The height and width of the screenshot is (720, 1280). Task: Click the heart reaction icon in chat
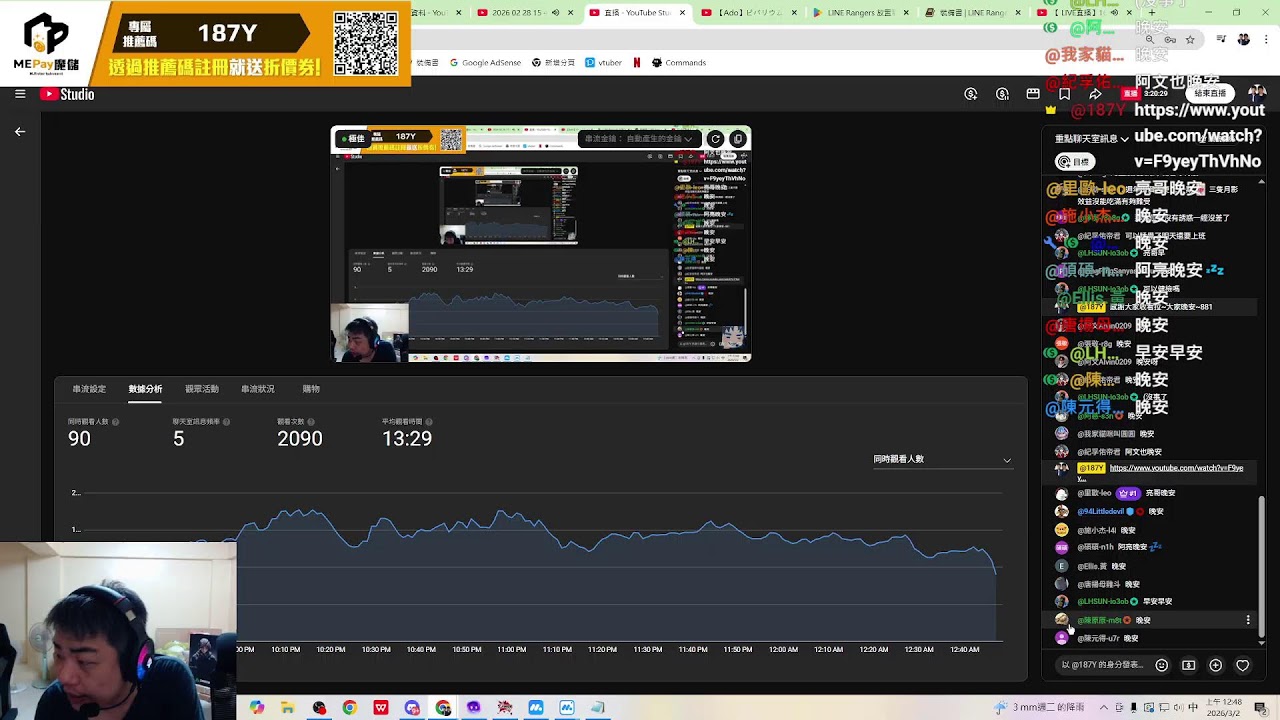coord(1242,665)
